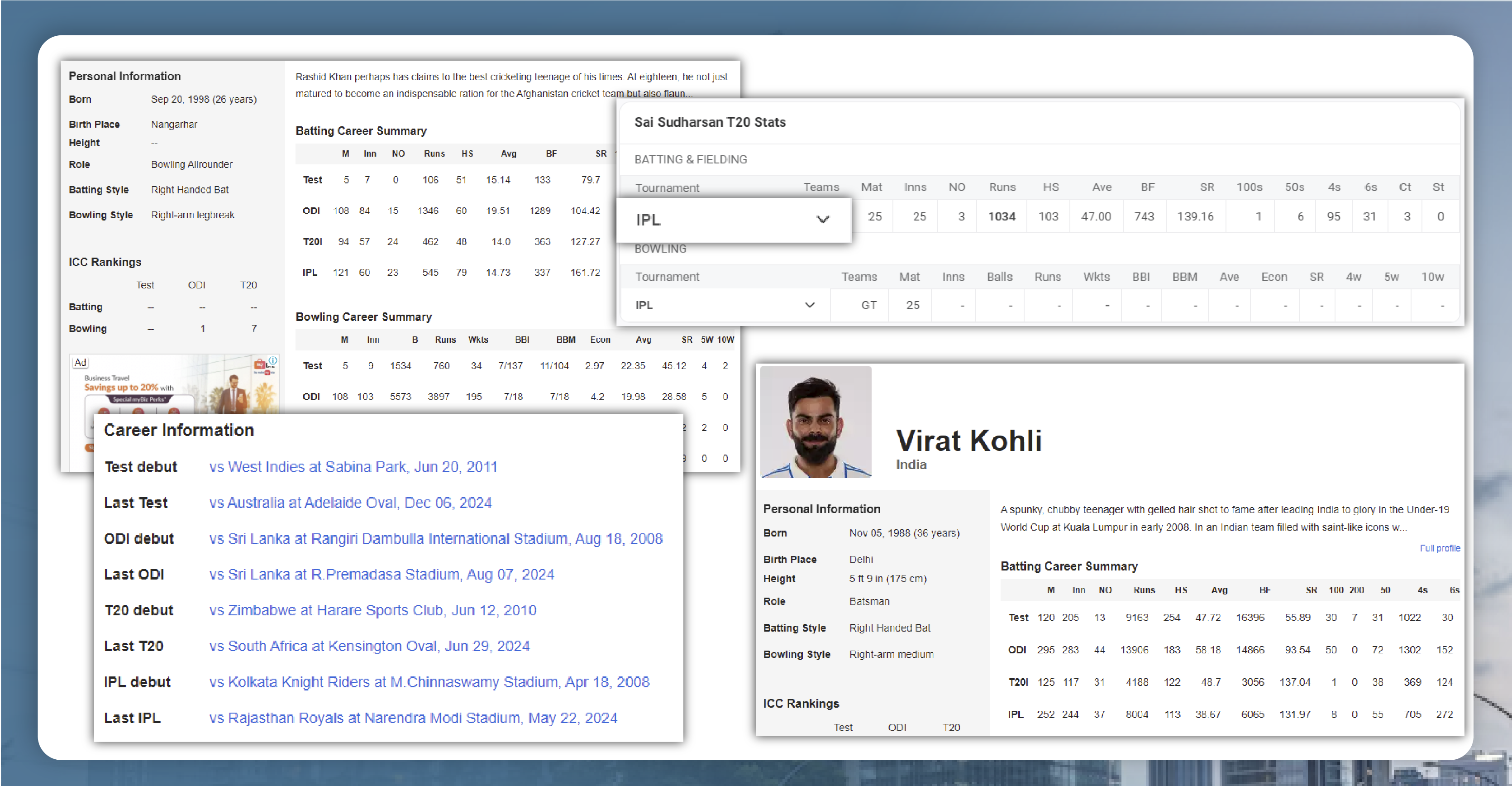Click Kohli ODI runs 13906

[x=1134, y=650]
